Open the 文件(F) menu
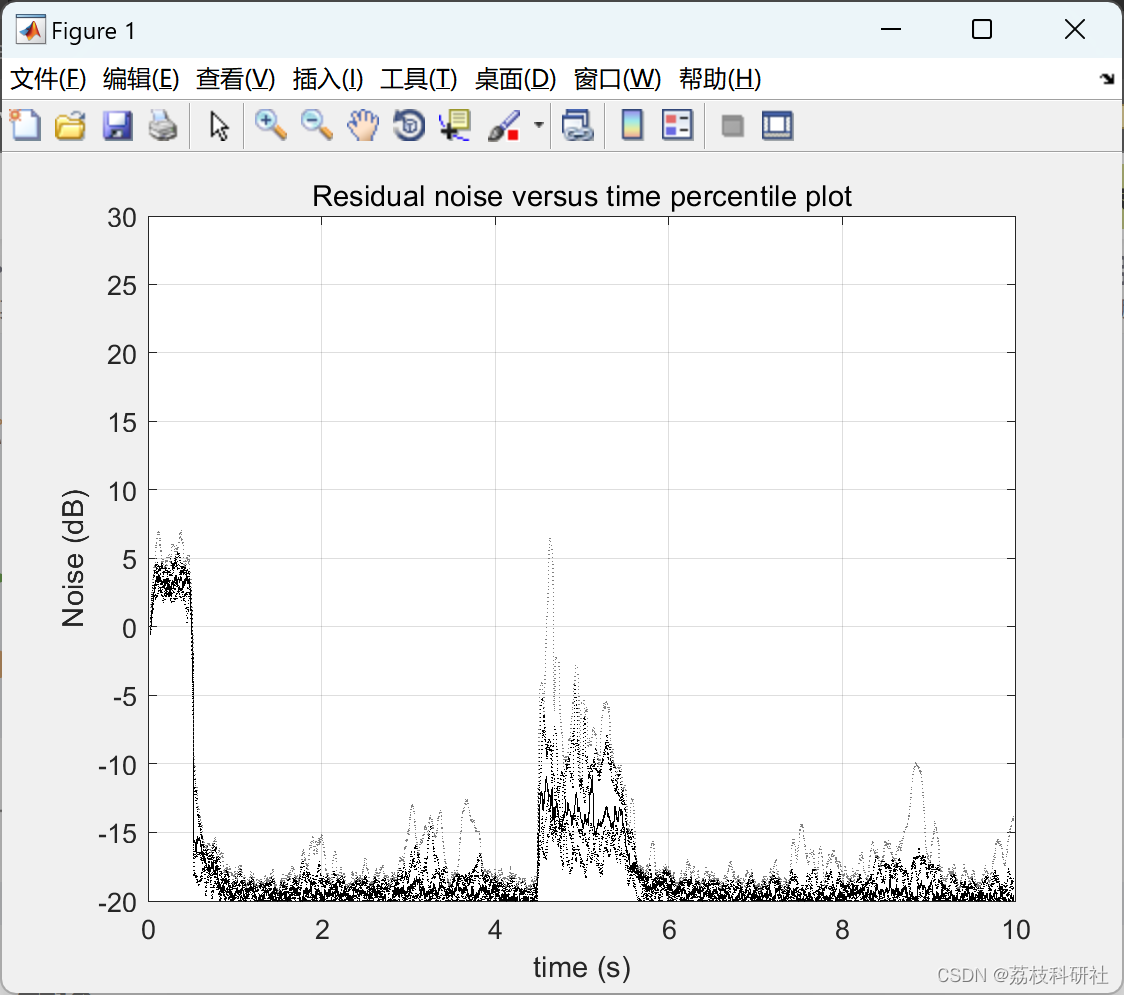This screenshot has width=1124, height=995. 47,79
